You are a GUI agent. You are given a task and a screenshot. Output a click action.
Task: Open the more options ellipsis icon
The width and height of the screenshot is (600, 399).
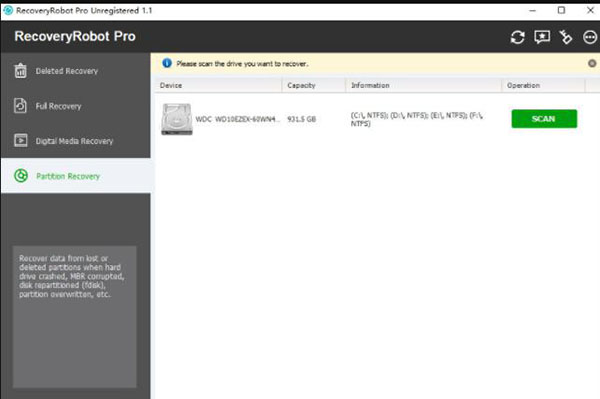click(x=590, y=37)
